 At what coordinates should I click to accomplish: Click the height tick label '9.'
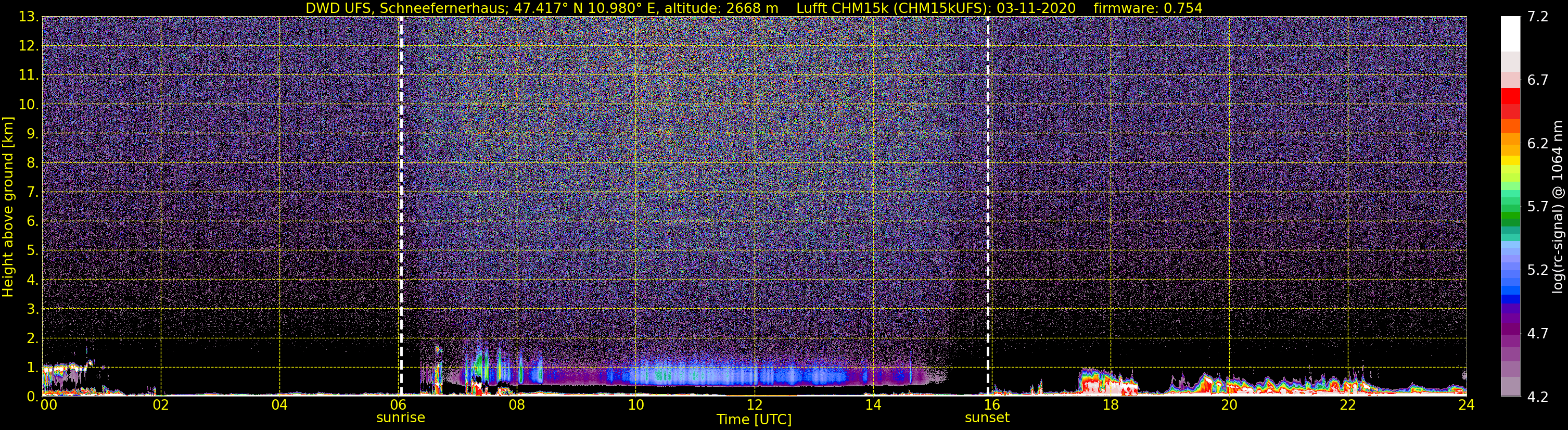click(33, 134)
